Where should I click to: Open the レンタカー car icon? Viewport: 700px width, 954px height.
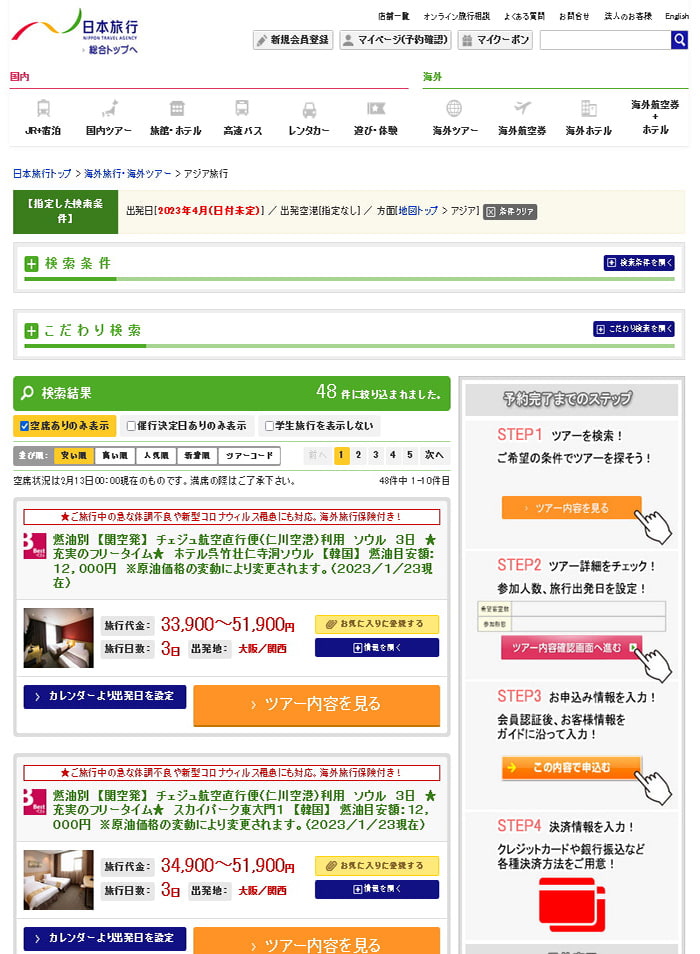309,109
